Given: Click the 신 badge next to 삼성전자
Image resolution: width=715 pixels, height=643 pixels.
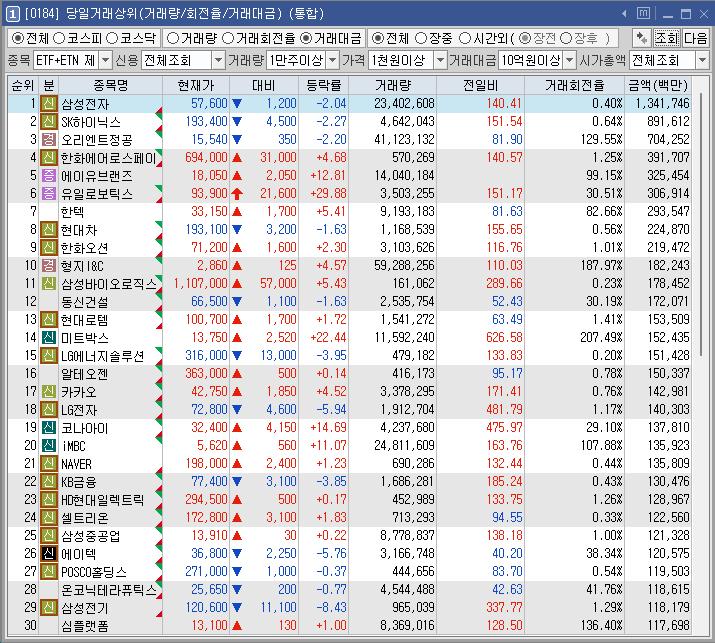Looking at the screenshot, I should 49,104.
